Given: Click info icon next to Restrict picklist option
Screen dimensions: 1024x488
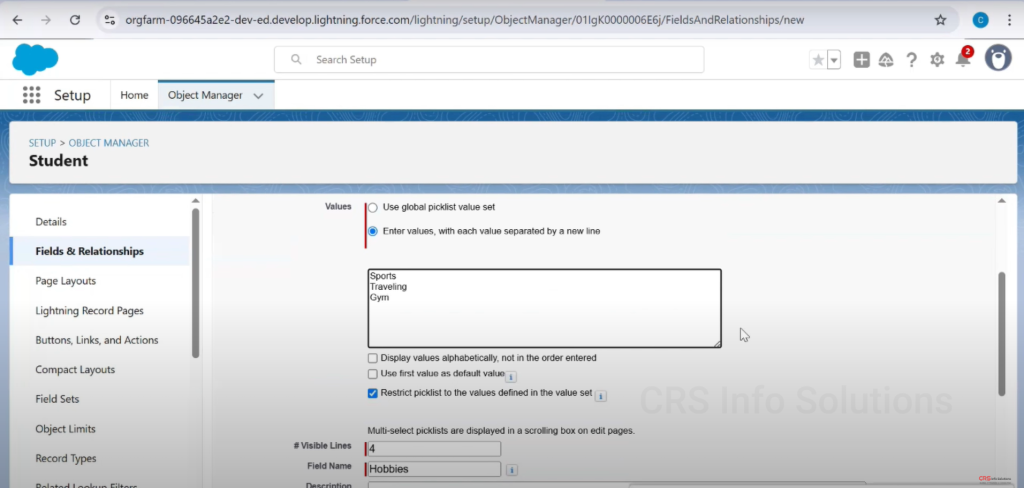Looking at the screenshot, I should click(x=601, y=396).
